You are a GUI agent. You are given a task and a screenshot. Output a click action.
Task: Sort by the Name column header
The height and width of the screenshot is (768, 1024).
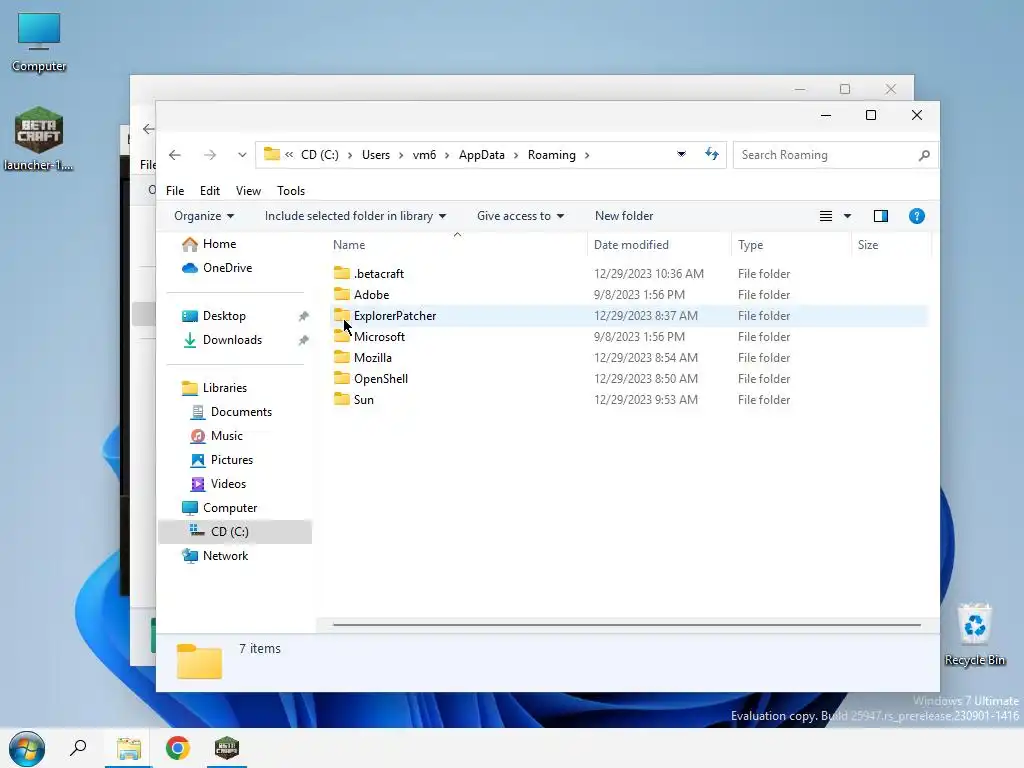click(x=456, y=245)
